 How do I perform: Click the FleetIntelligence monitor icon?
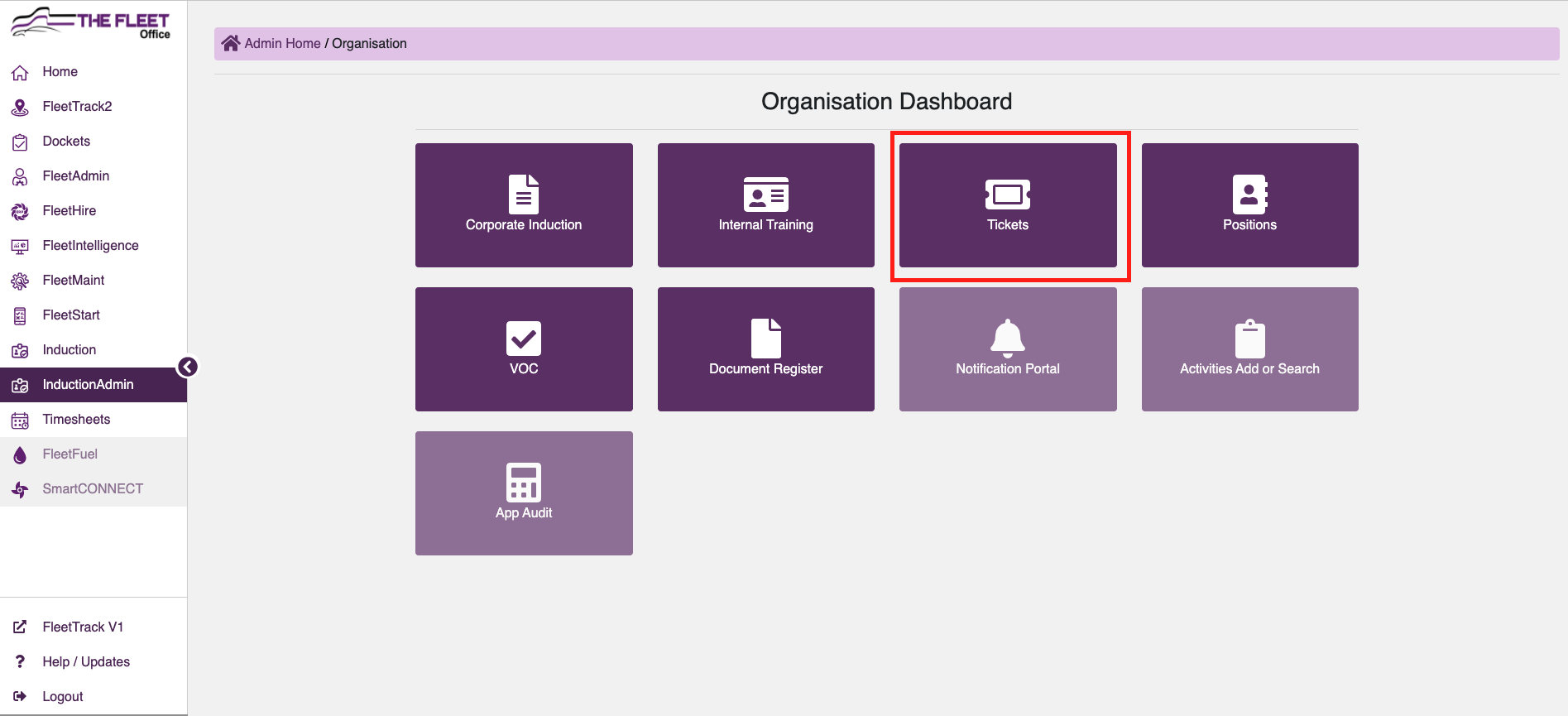pyautogui.click(x=20, y=247)
